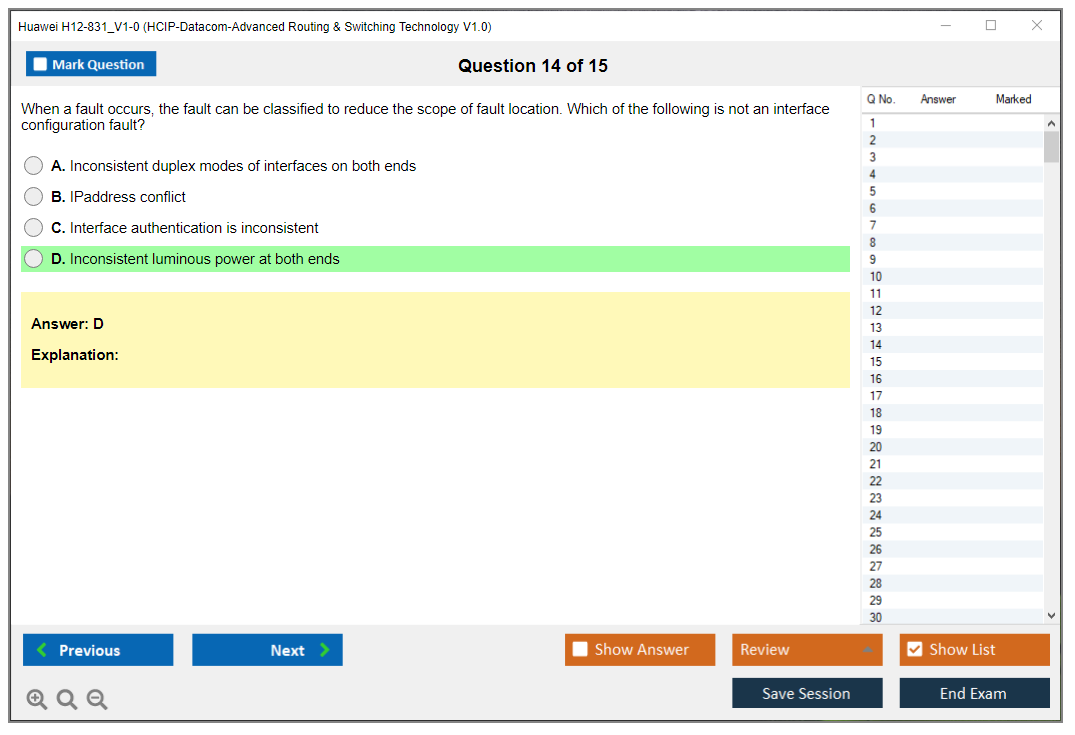The height and width of the screenshot is (735, 1075).
Task: Go to the Previous question
Action: click(98, 650)
